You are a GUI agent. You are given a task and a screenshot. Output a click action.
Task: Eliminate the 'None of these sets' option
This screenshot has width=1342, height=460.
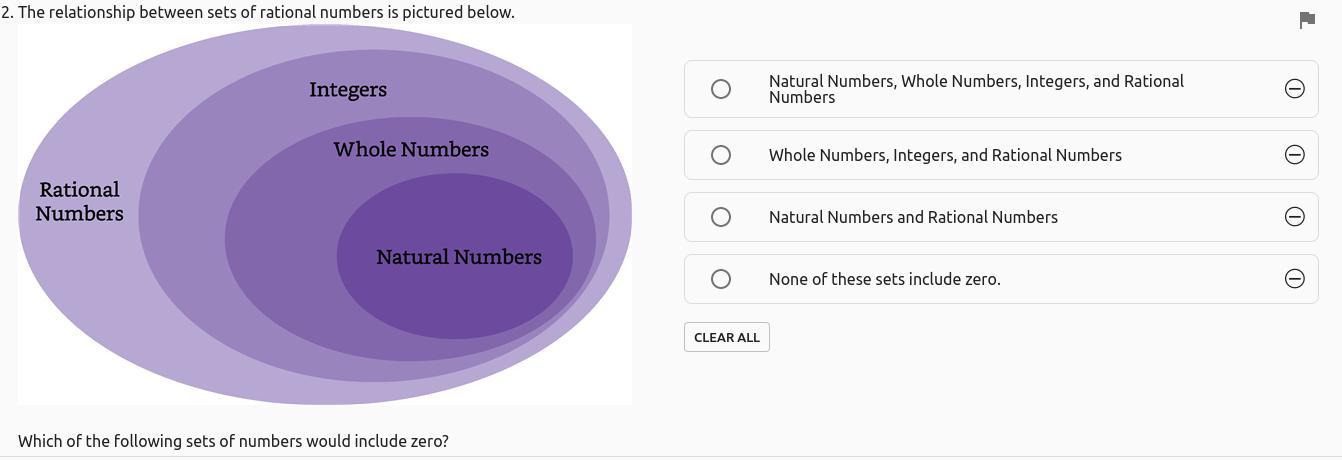click(1294, 279)
